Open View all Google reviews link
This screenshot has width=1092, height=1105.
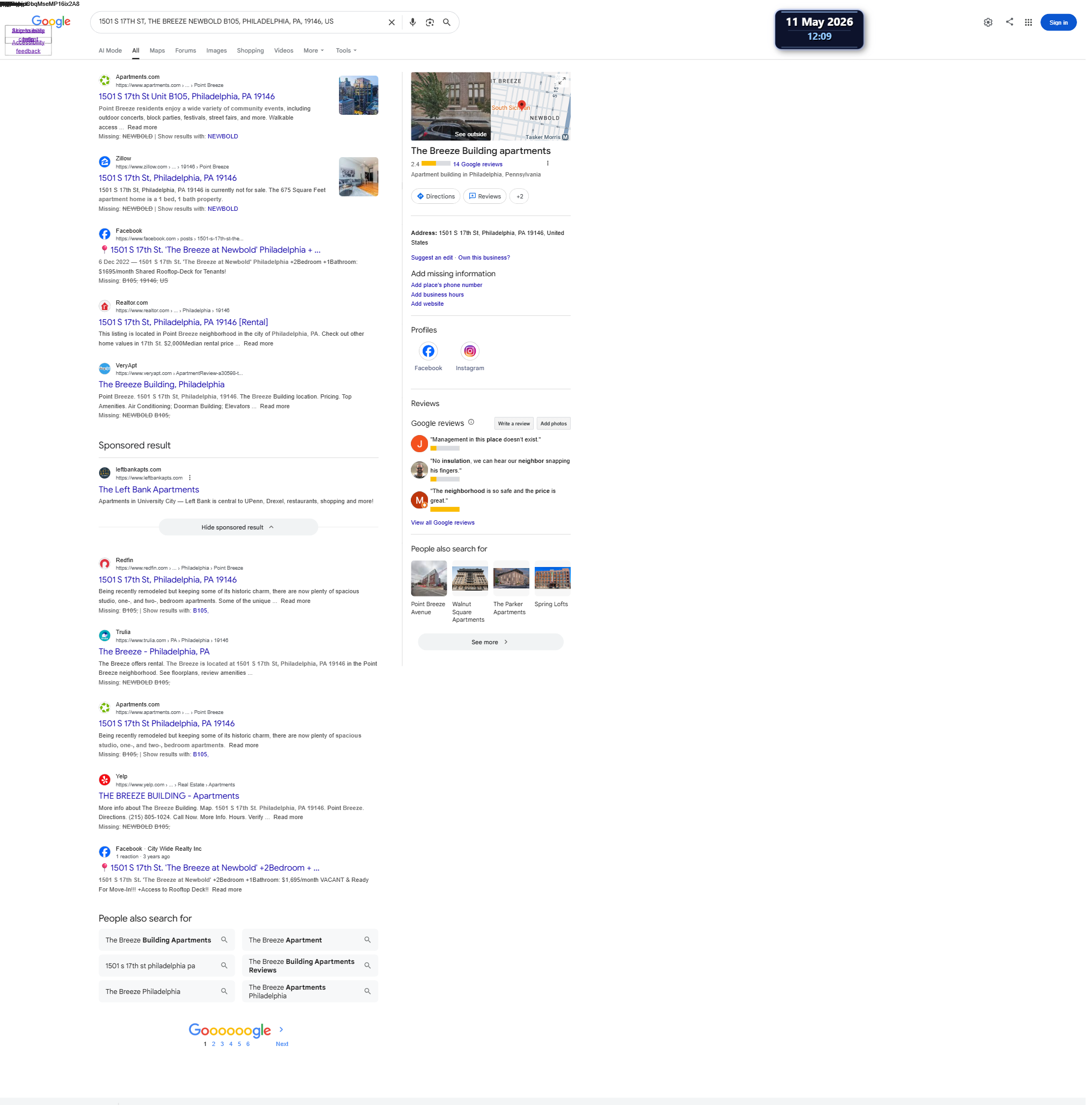pyautogui.click(x=442, y=523)
